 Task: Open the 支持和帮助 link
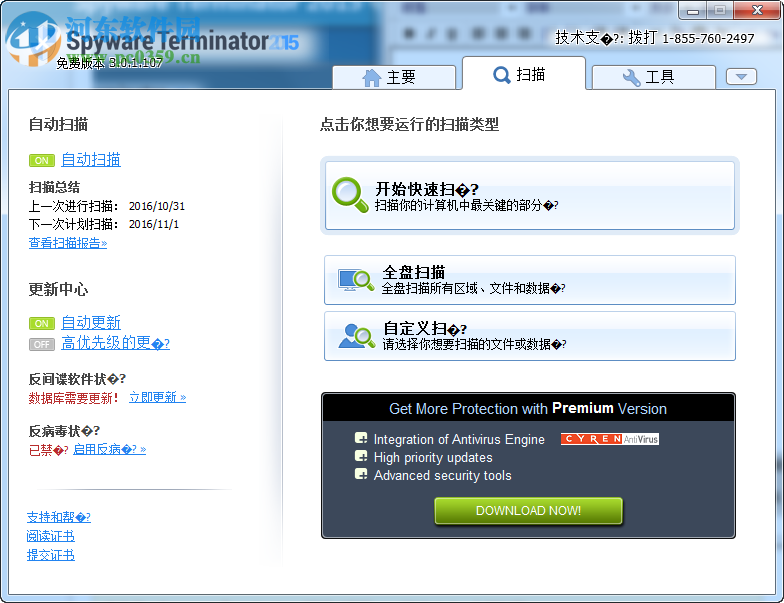(58, 517)
